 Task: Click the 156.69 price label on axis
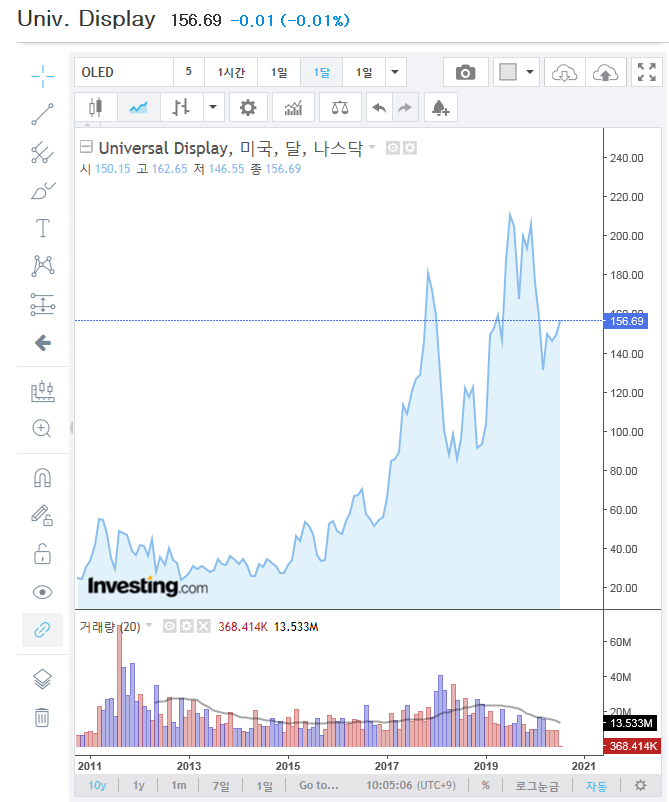[x=626, y=321]
